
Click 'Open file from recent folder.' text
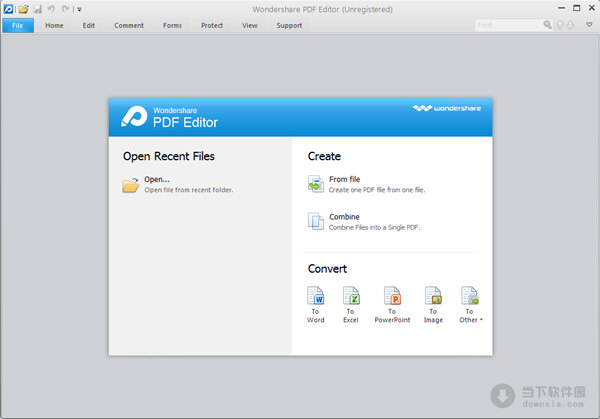pos(189,190)
